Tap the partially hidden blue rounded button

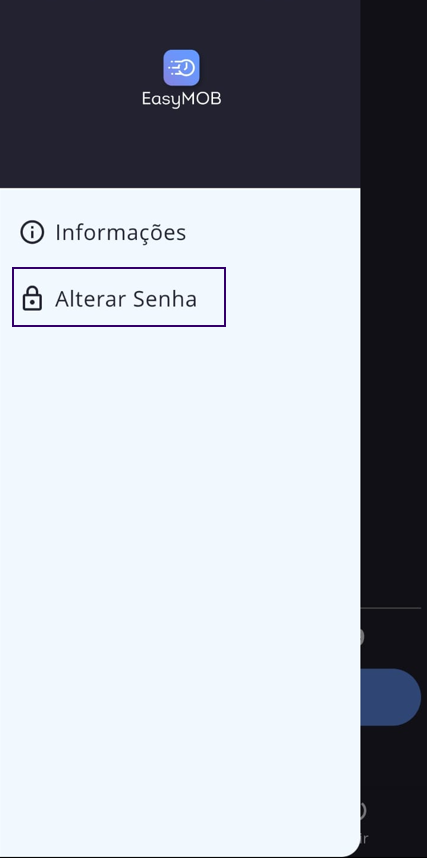point(390,697)
